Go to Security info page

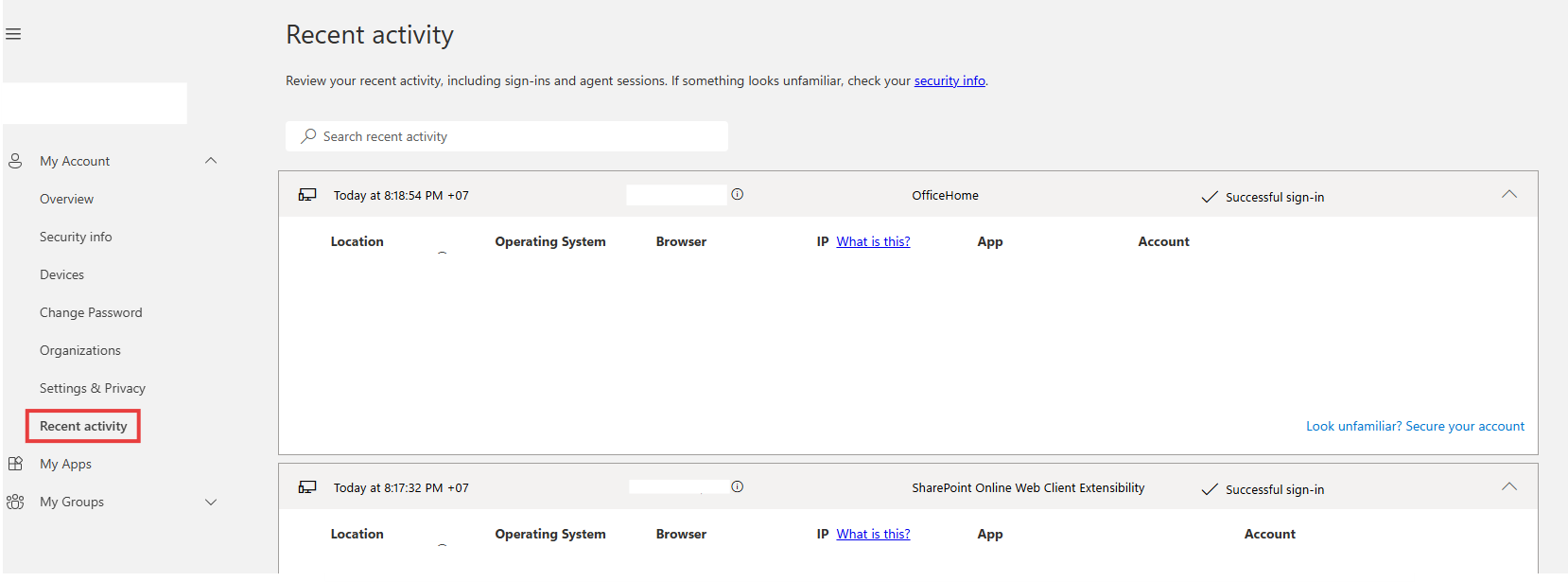pos(76,237)
